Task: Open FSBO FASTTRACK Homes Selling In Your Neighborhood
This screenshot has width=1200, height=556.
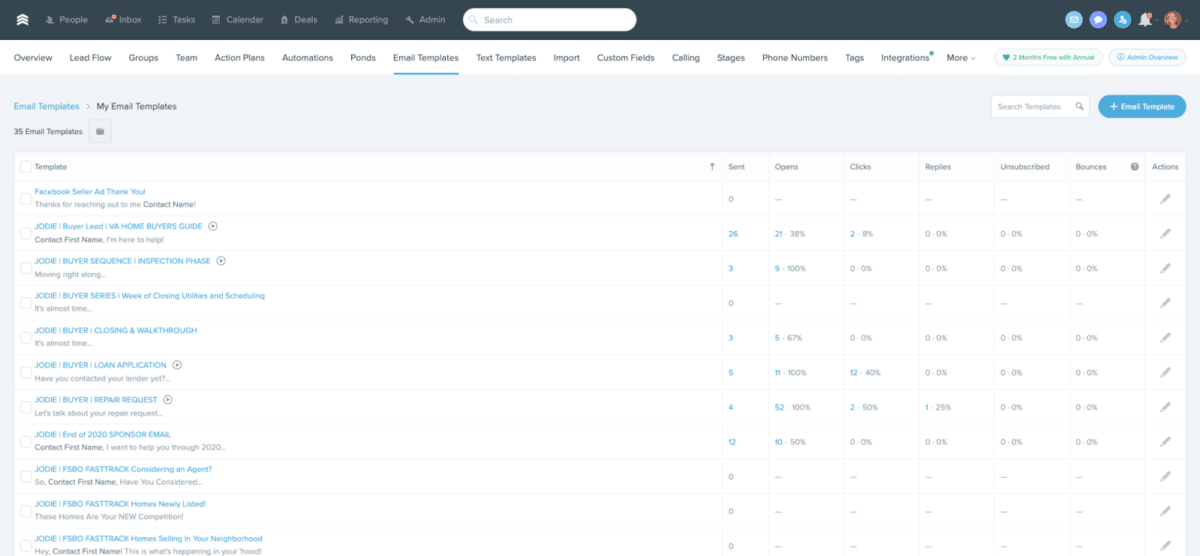Action: (148, 538)
